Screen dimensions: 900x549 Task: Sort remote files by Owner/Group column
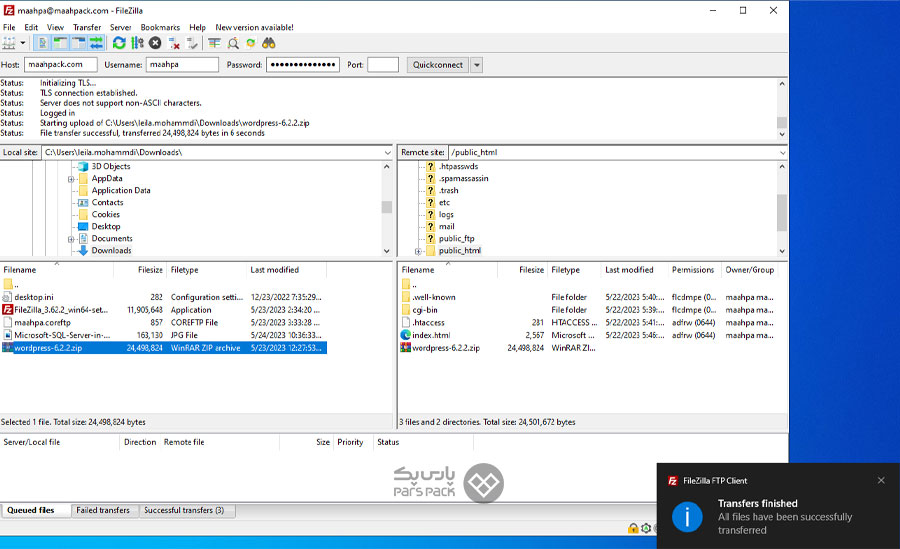(x=750, y=270)
